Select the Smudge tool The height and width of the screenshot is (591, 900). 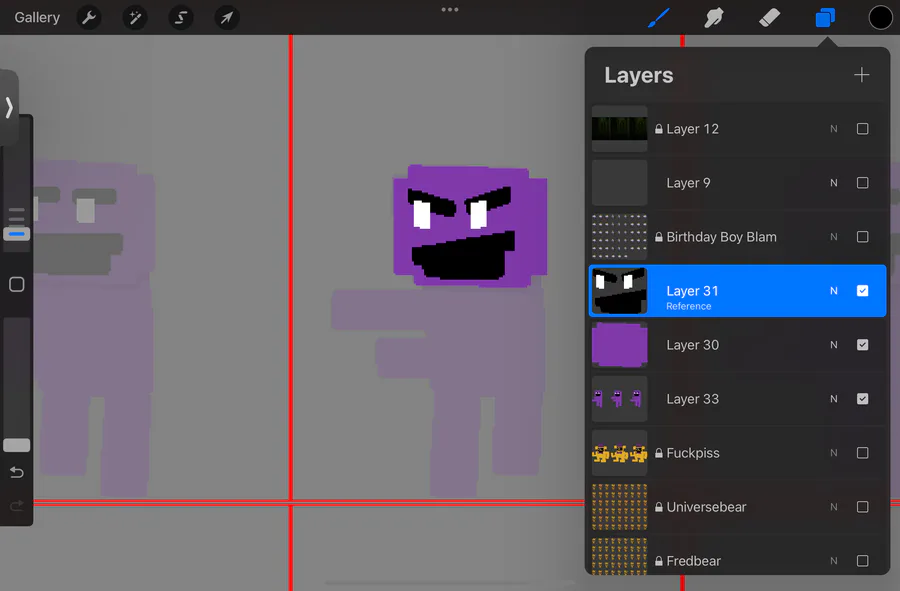click(713, 18)
